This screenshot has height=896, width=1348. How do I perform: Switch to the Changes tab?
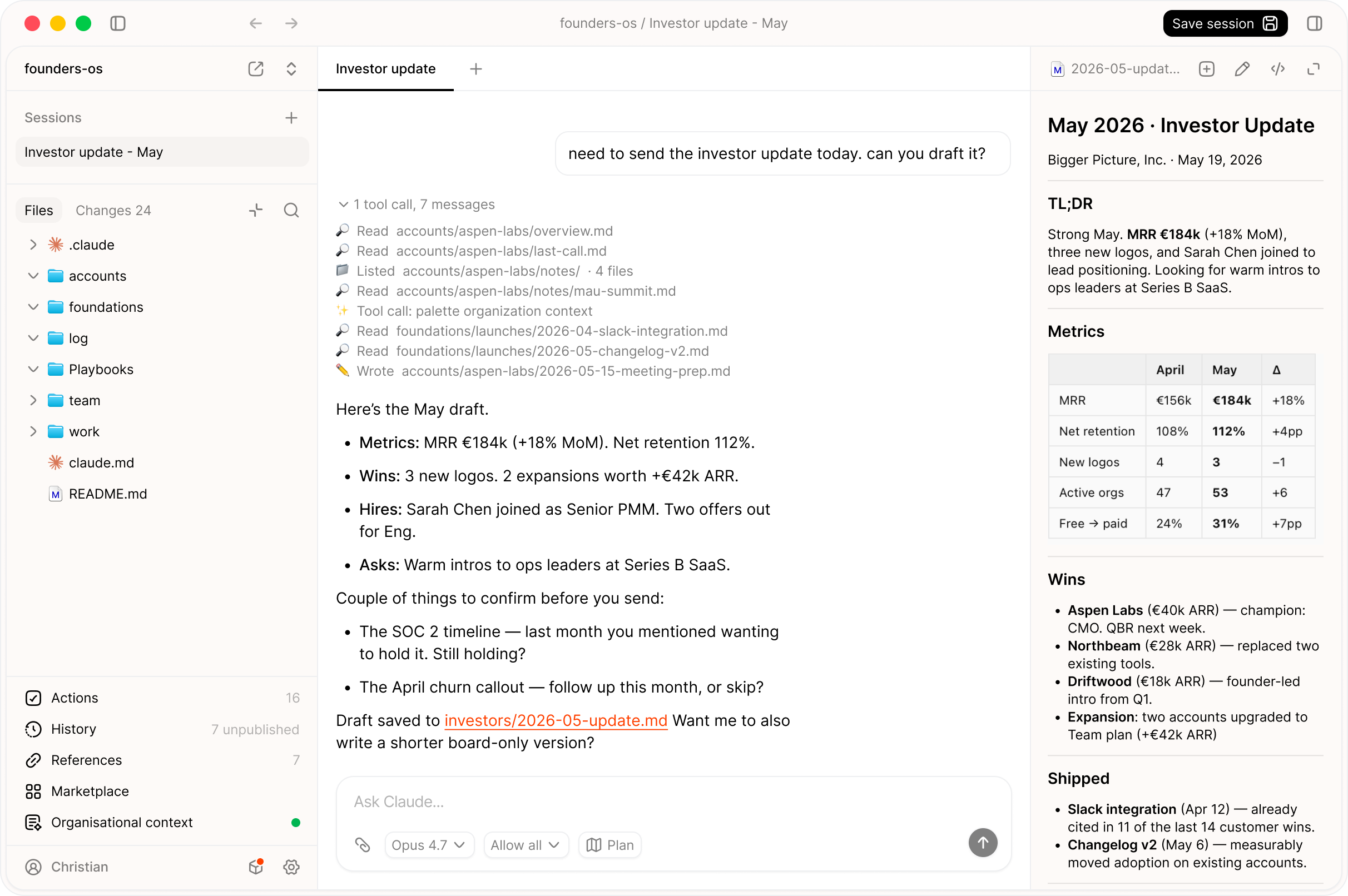click(113, 210)
